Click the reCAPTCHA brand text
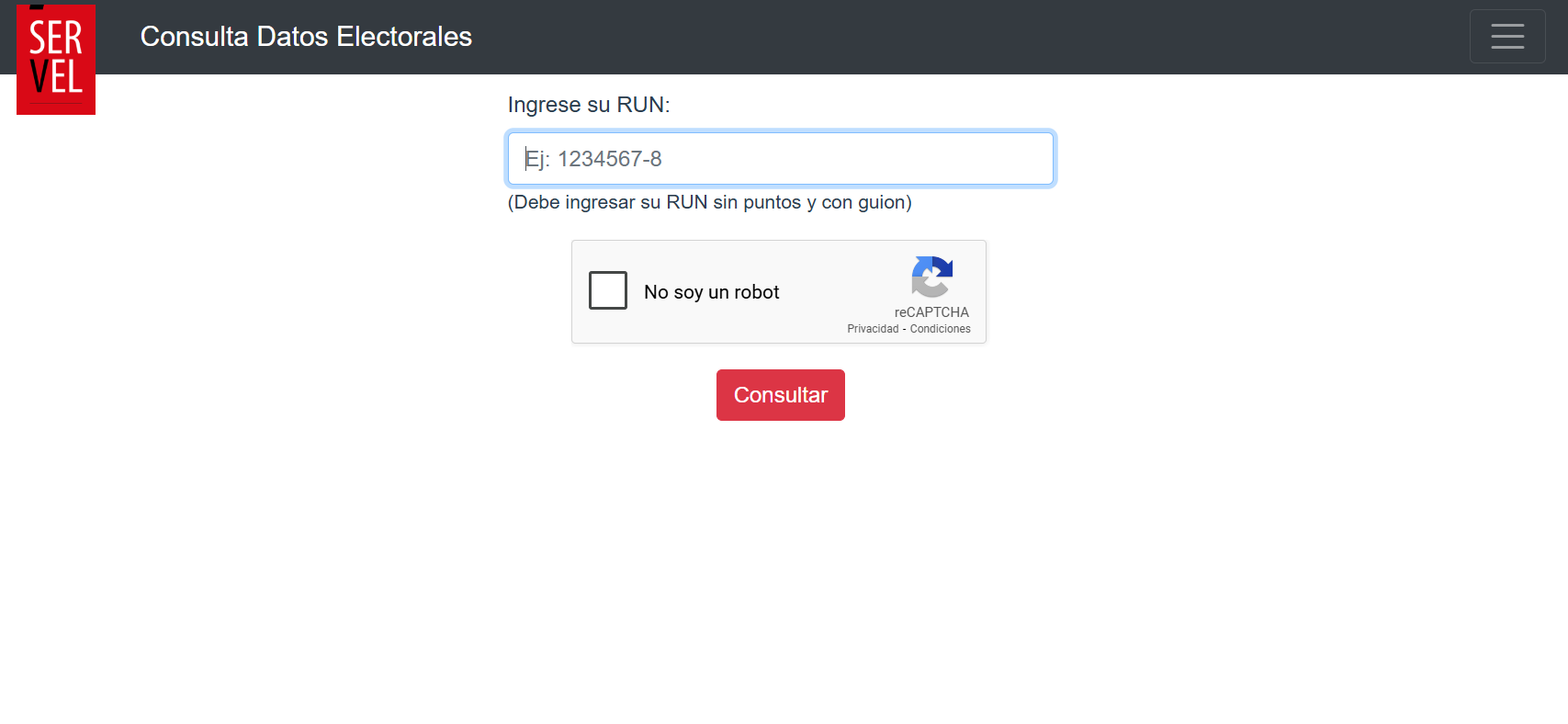The width and height of the screenshot is (1568, 724). coord(931,312)
